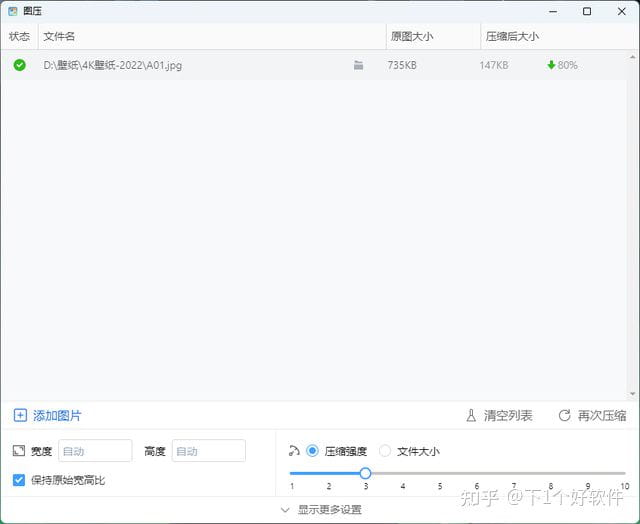The image size is (640, 524).
Task: Sort by the 状态 column header
Action: [x=19, y=36]
